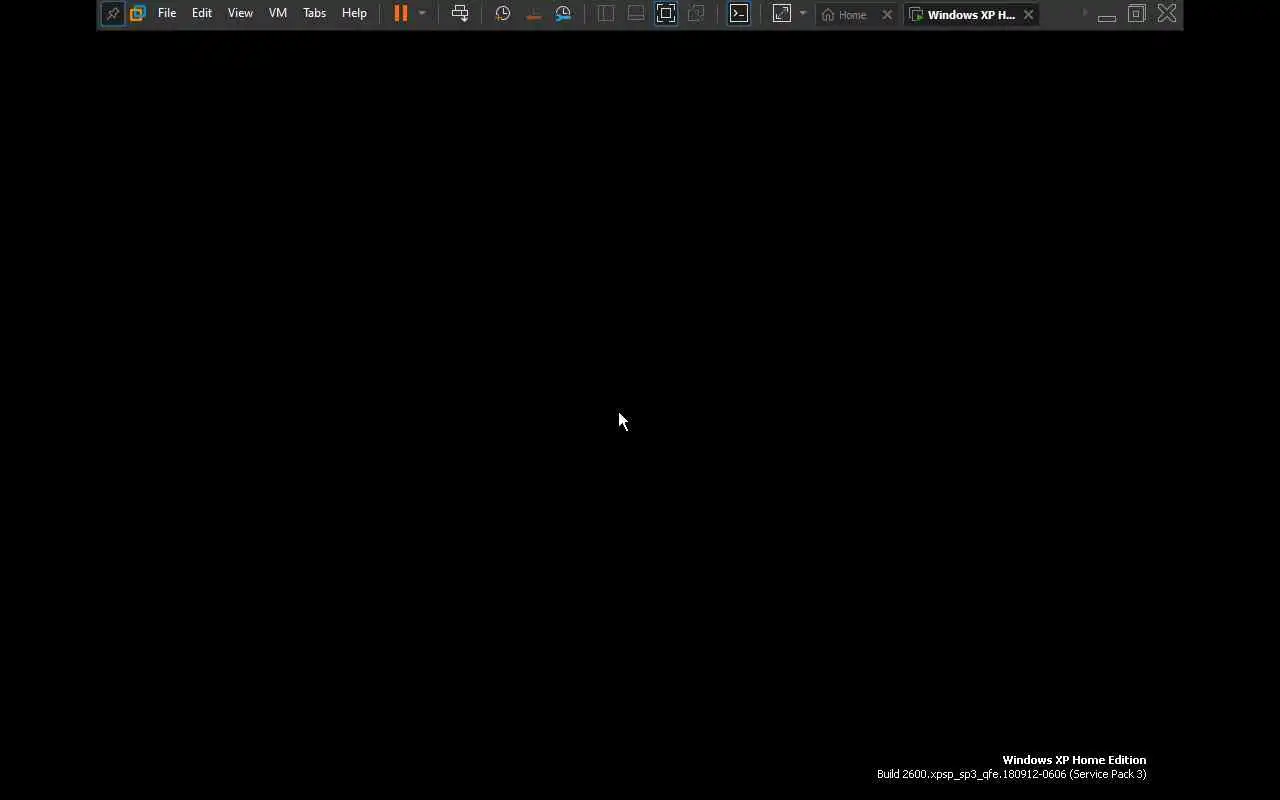
Task: Send Ctrl+Alt+Del to the VM
Action: (460, 14)
